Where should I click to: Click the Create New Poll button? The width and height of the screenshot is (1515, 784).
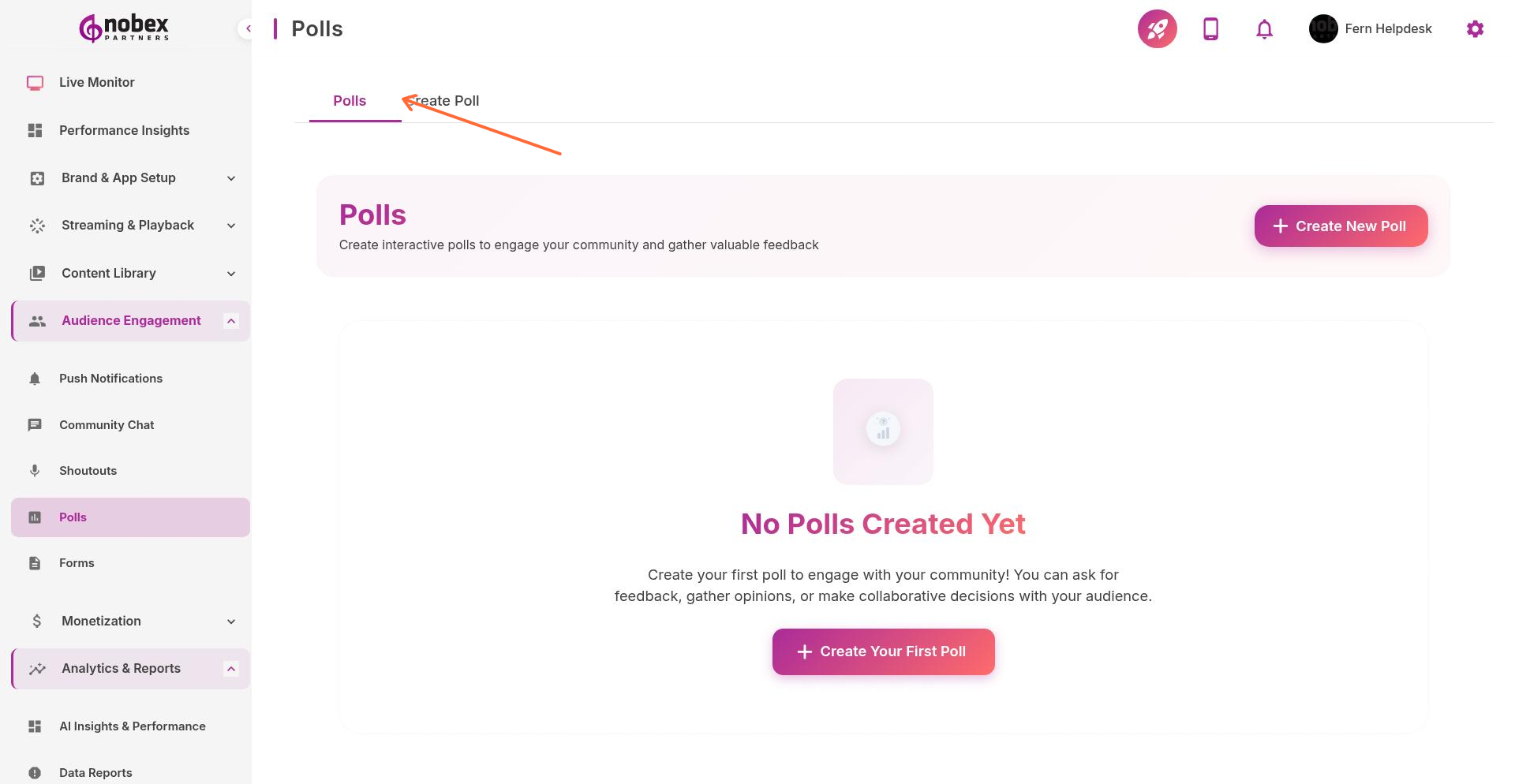tap(1341, 226)
